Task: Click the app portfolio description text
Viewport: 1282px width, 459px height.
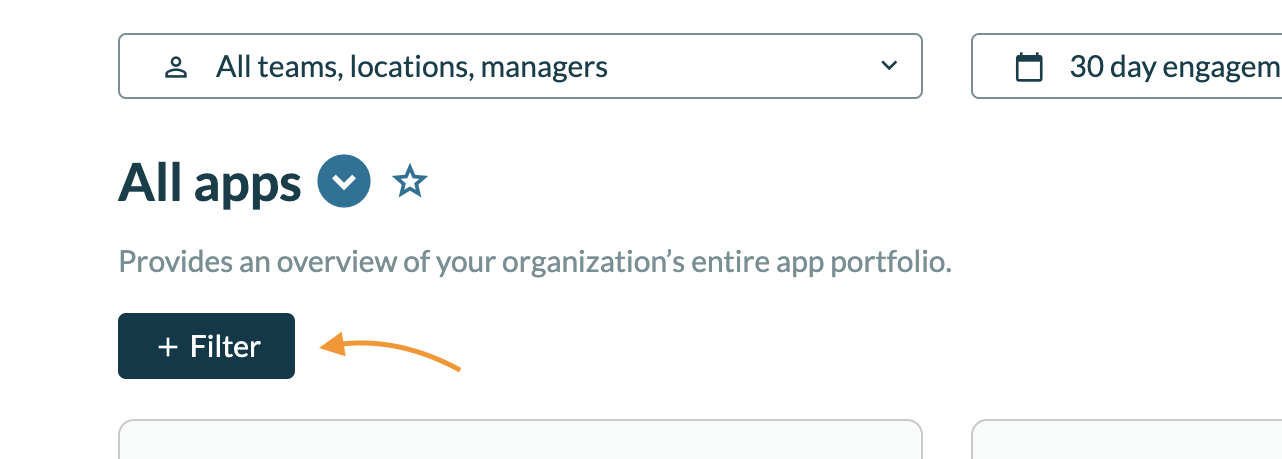Action: tap(535, 262)
